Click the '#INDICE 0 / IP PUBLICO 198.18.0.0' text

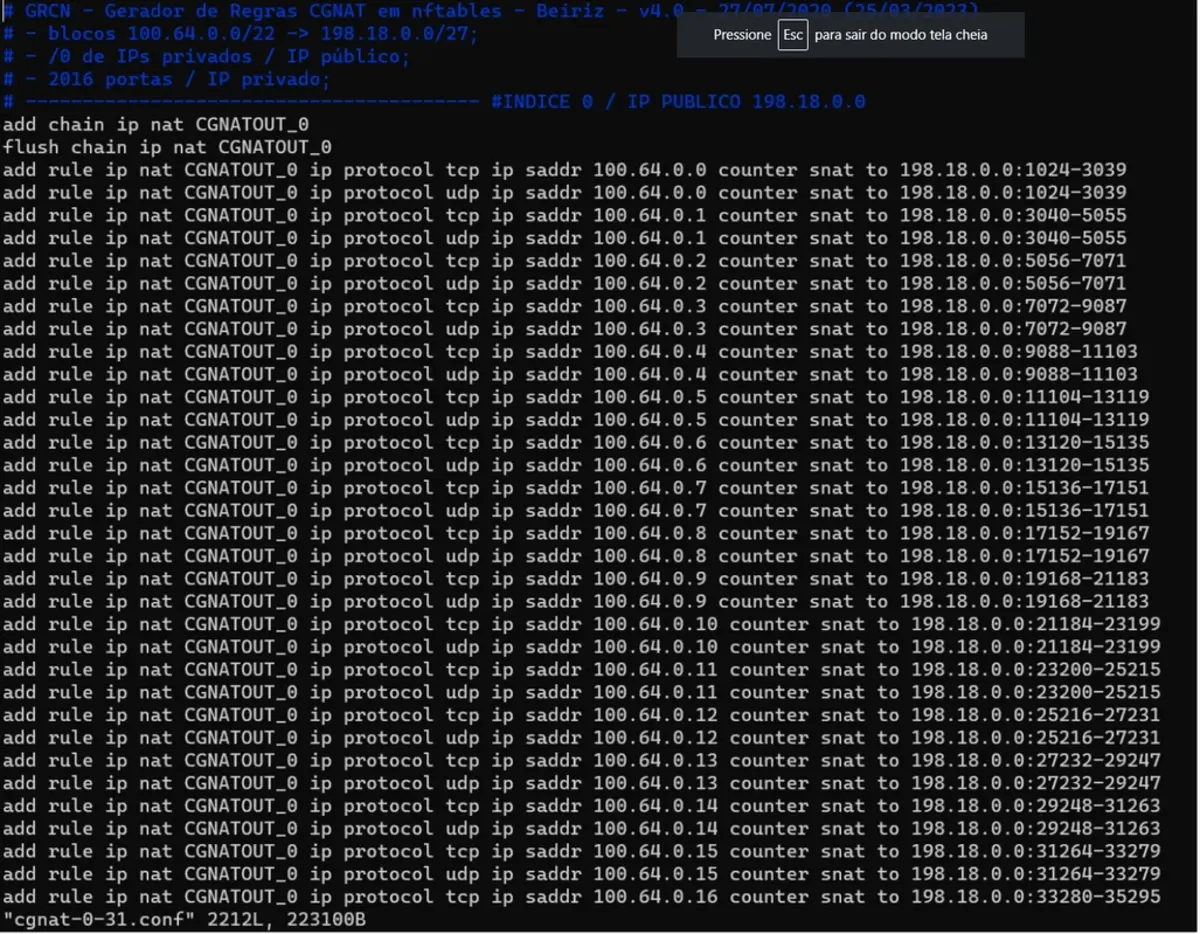point(678,102)
